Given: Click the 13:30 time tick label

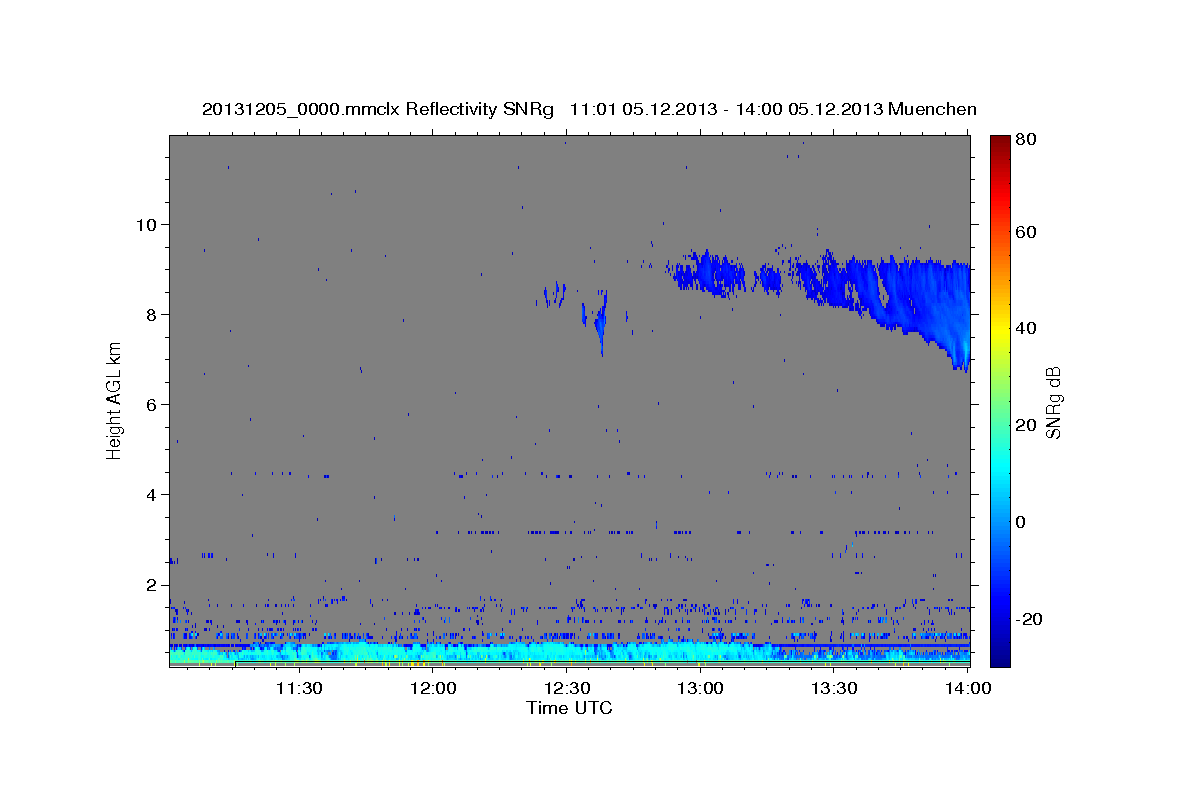Looking at the screenshot, I should click(x=834, y=688).
